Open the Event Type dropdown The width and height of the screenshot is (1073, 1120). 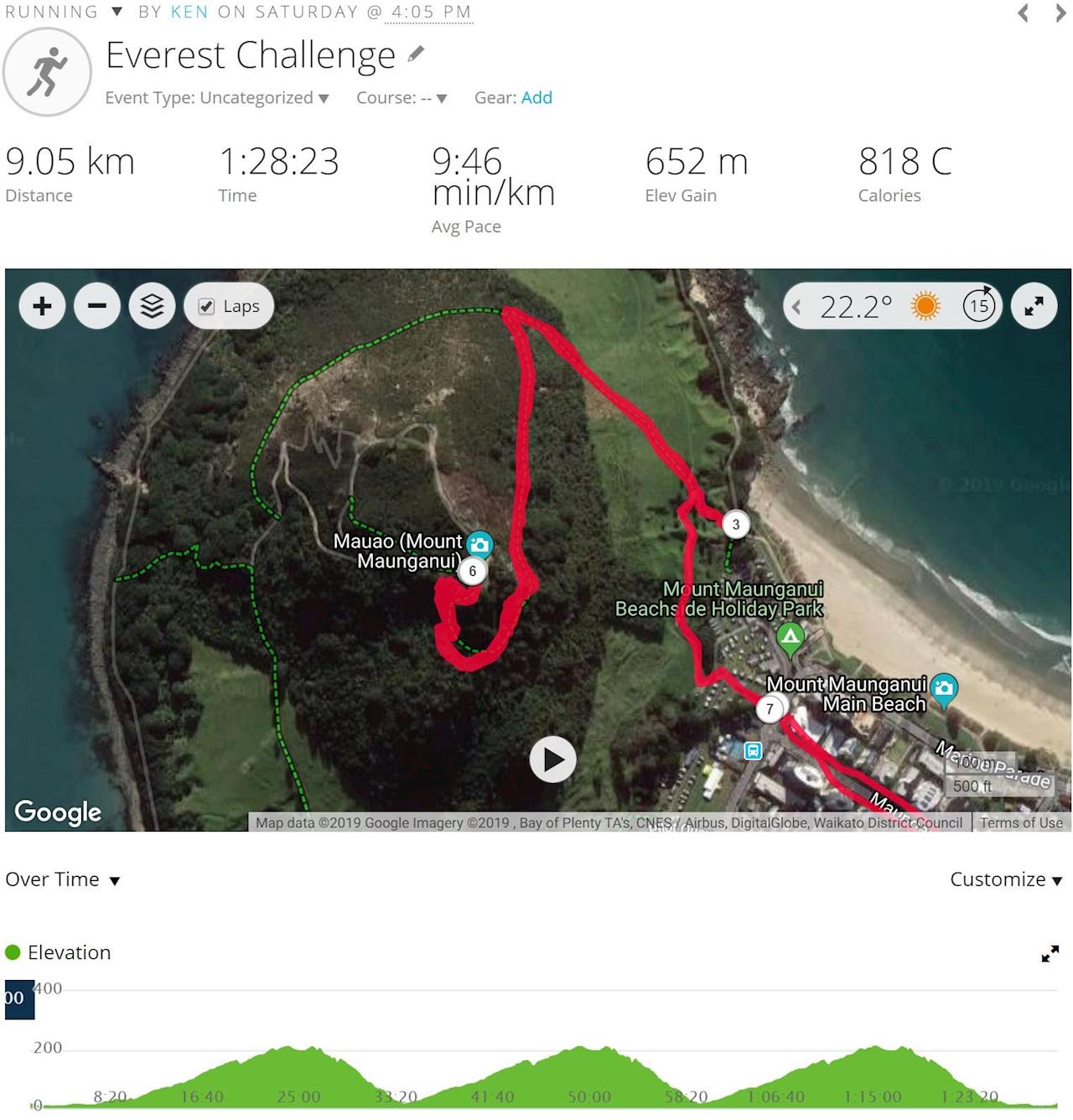(x=217, y=98)
